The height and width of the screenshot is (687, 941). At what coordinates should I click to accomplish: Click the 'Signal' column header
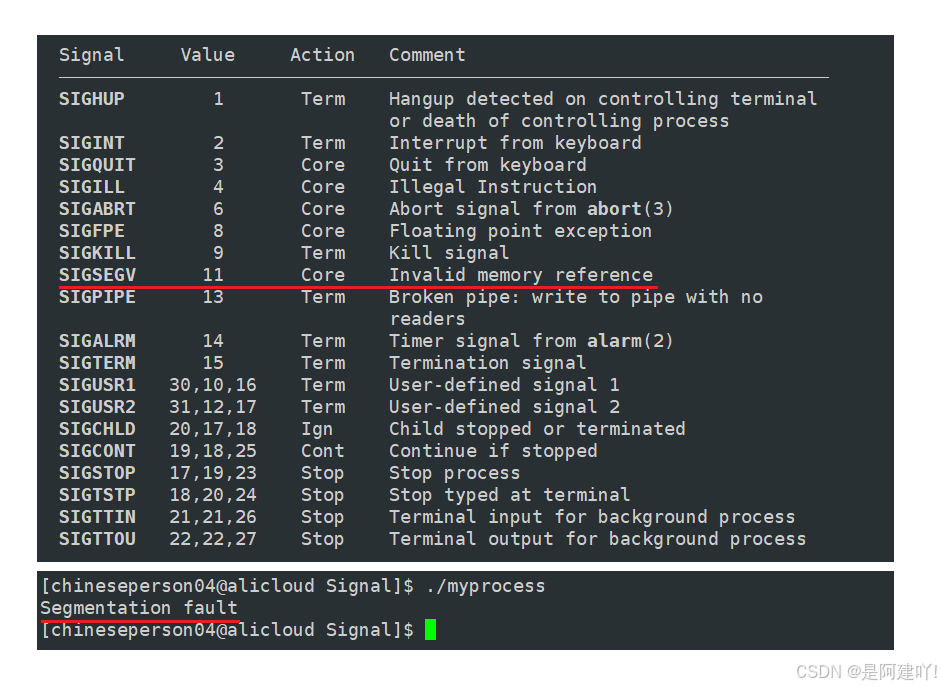tap(92, 55)
